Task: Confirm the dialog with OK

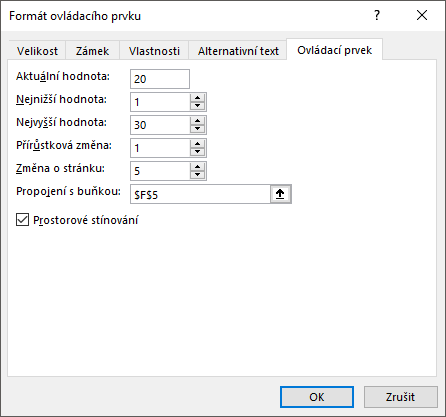Action: [x=317, y=397]
